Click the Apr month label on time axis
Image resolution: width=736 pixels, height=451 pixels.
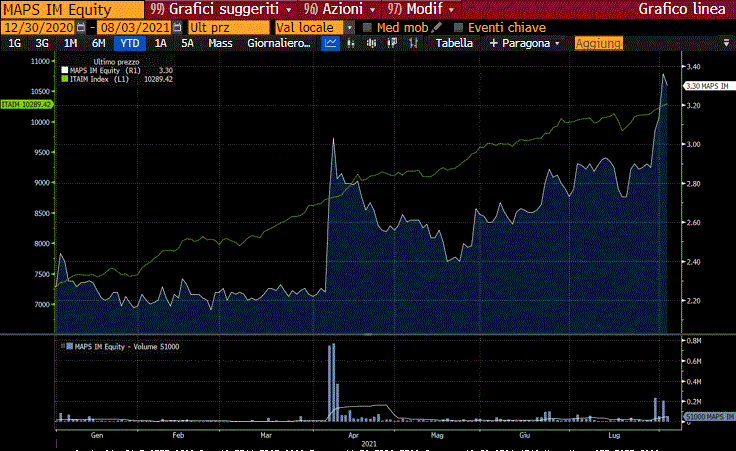click(x=353, y=436)
